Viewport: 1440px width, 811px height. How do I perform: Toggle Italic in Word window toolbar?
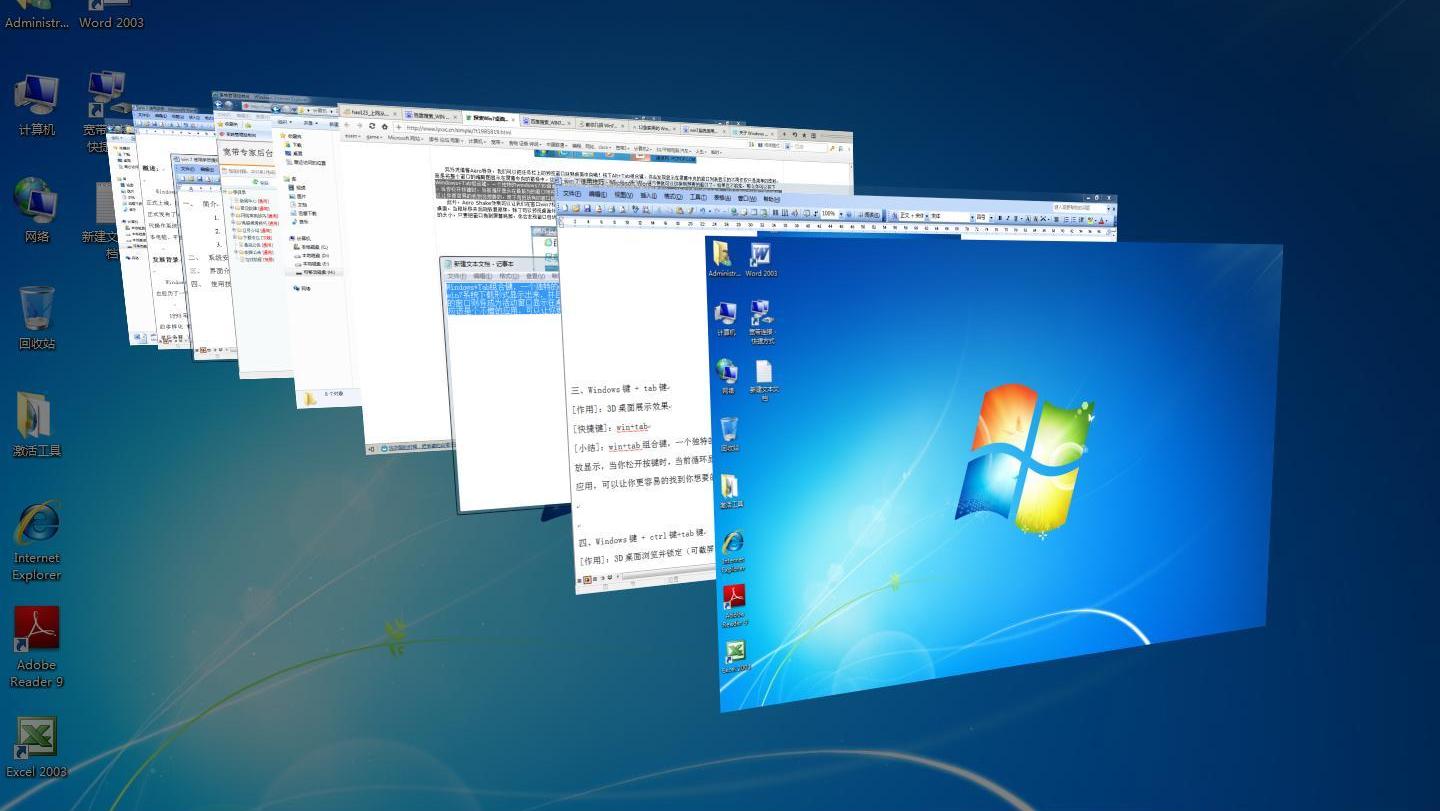point(1008,217)
